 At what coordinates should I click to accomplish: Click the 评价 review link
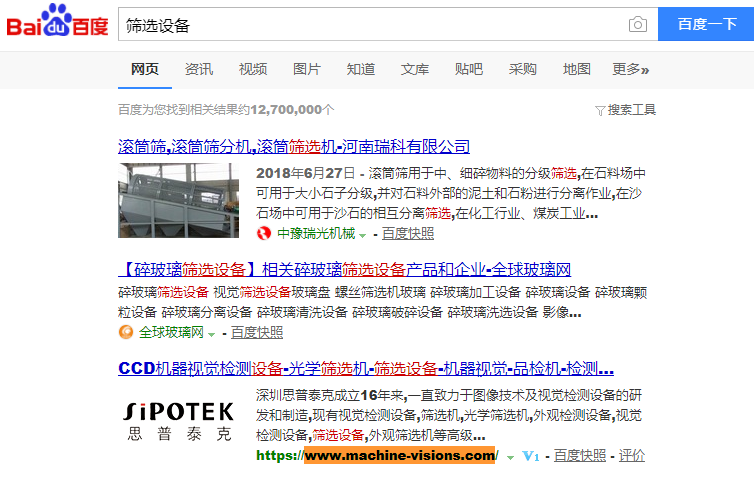632,455
